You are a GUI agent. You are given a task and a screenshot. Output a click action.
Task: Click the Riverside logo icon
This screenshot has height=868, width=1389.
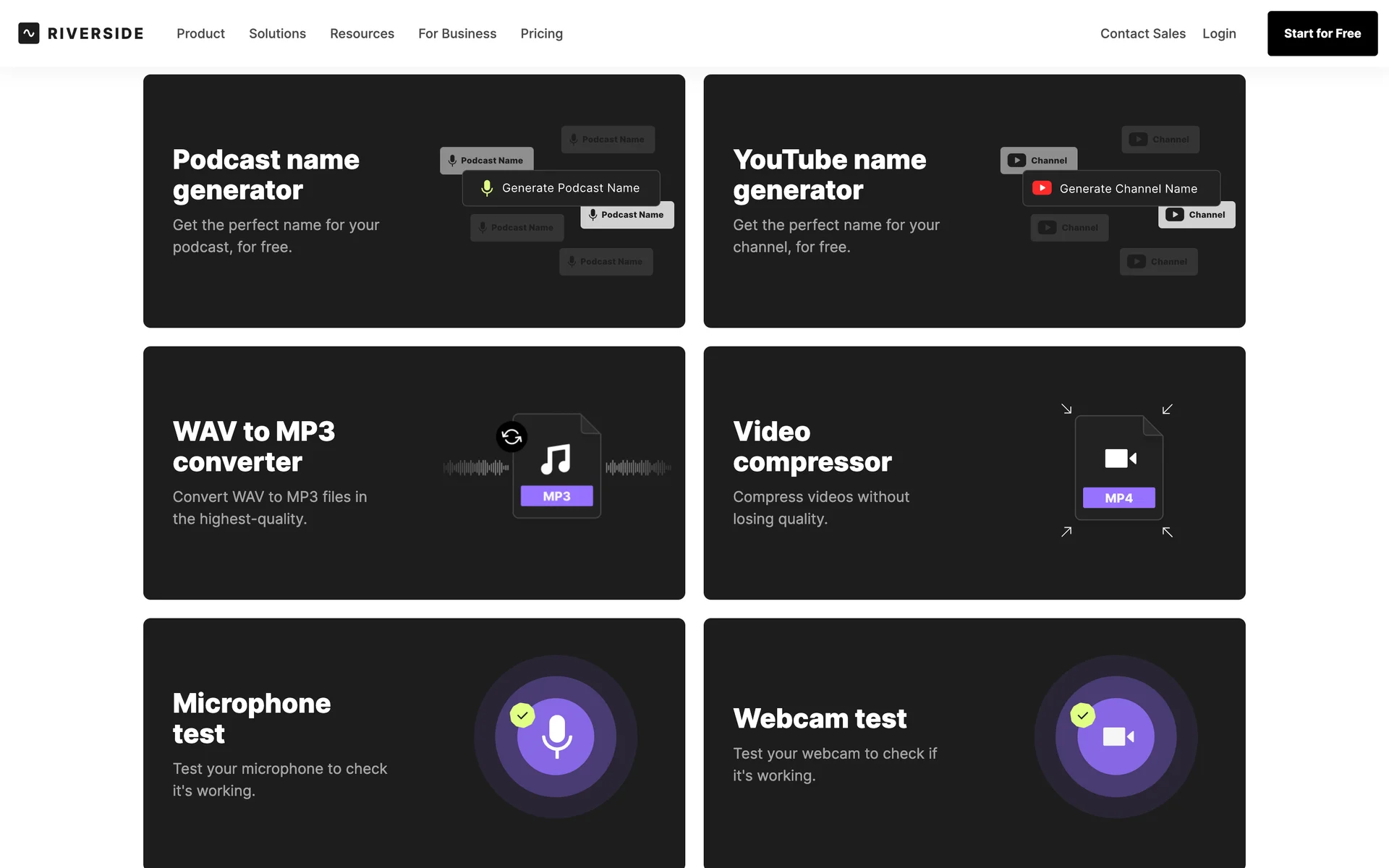point(29,33)
